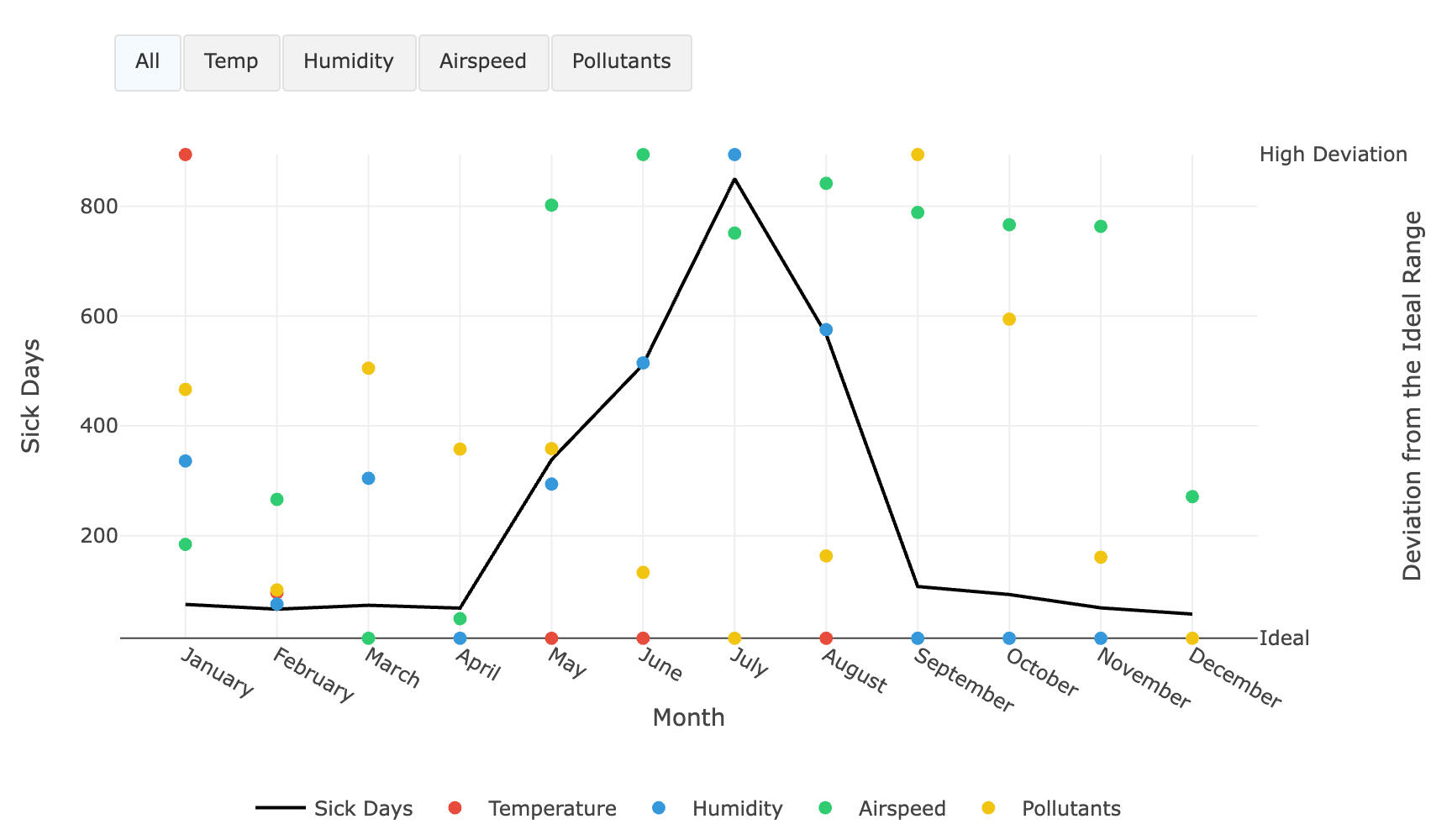Filter chart by Airspeed
Viewport: 1452px width, 840px height.
pos(483,62)
